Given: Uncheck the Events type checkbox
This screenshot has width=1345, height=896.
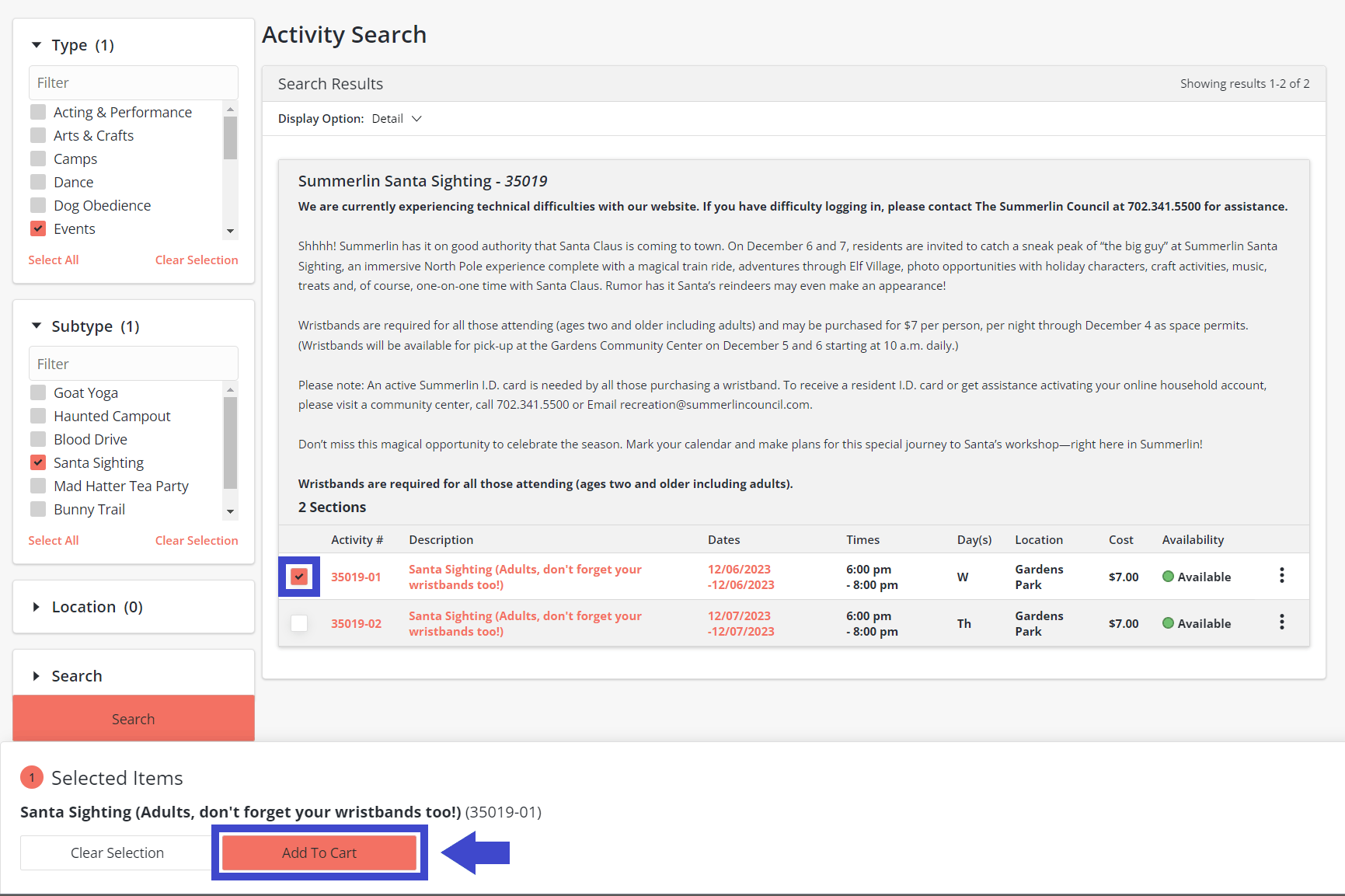Looking at the screenshot, I should click(38, 229).
